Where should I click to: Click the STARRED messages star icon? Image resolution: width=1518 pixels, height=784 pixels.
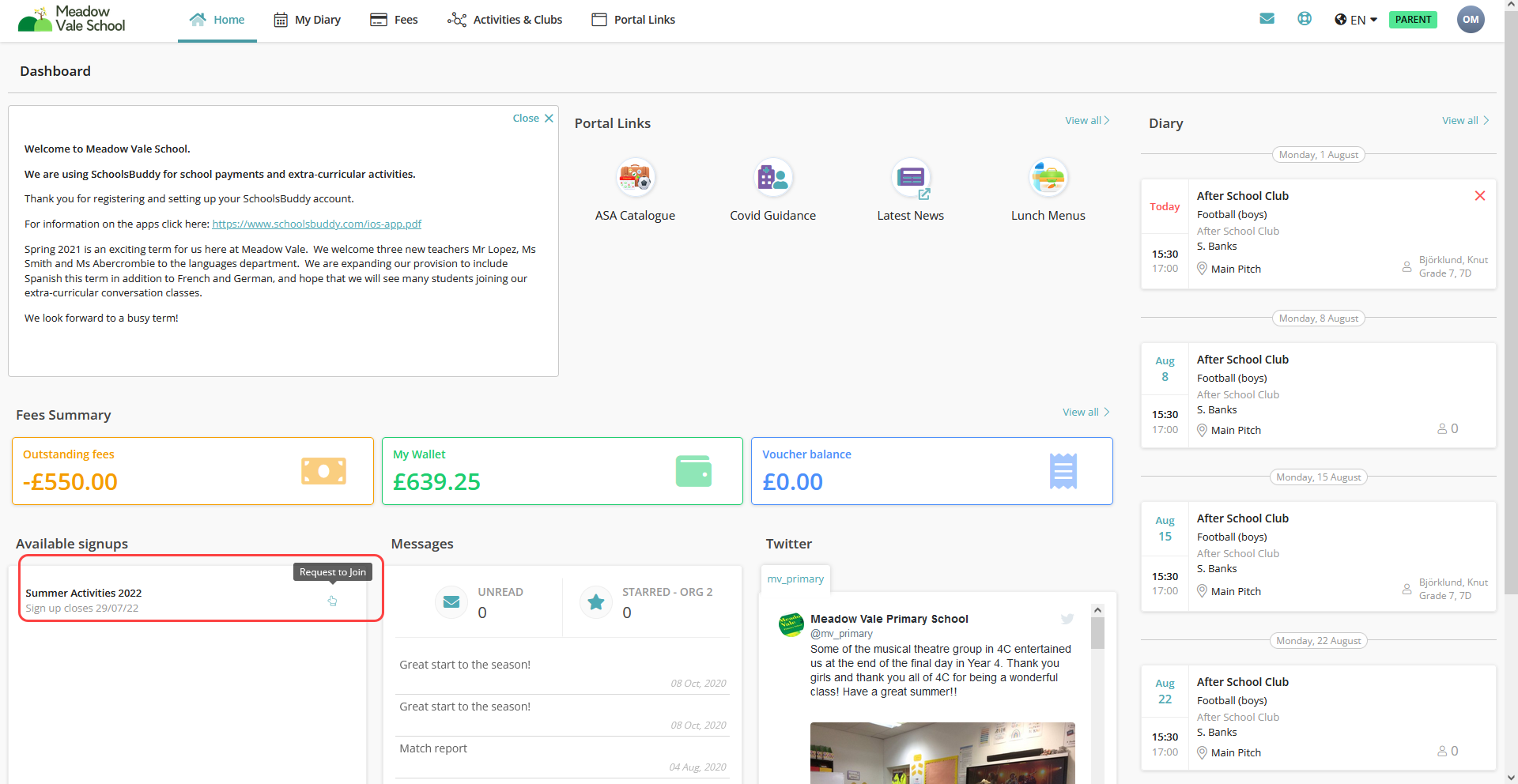coord(596,602)
